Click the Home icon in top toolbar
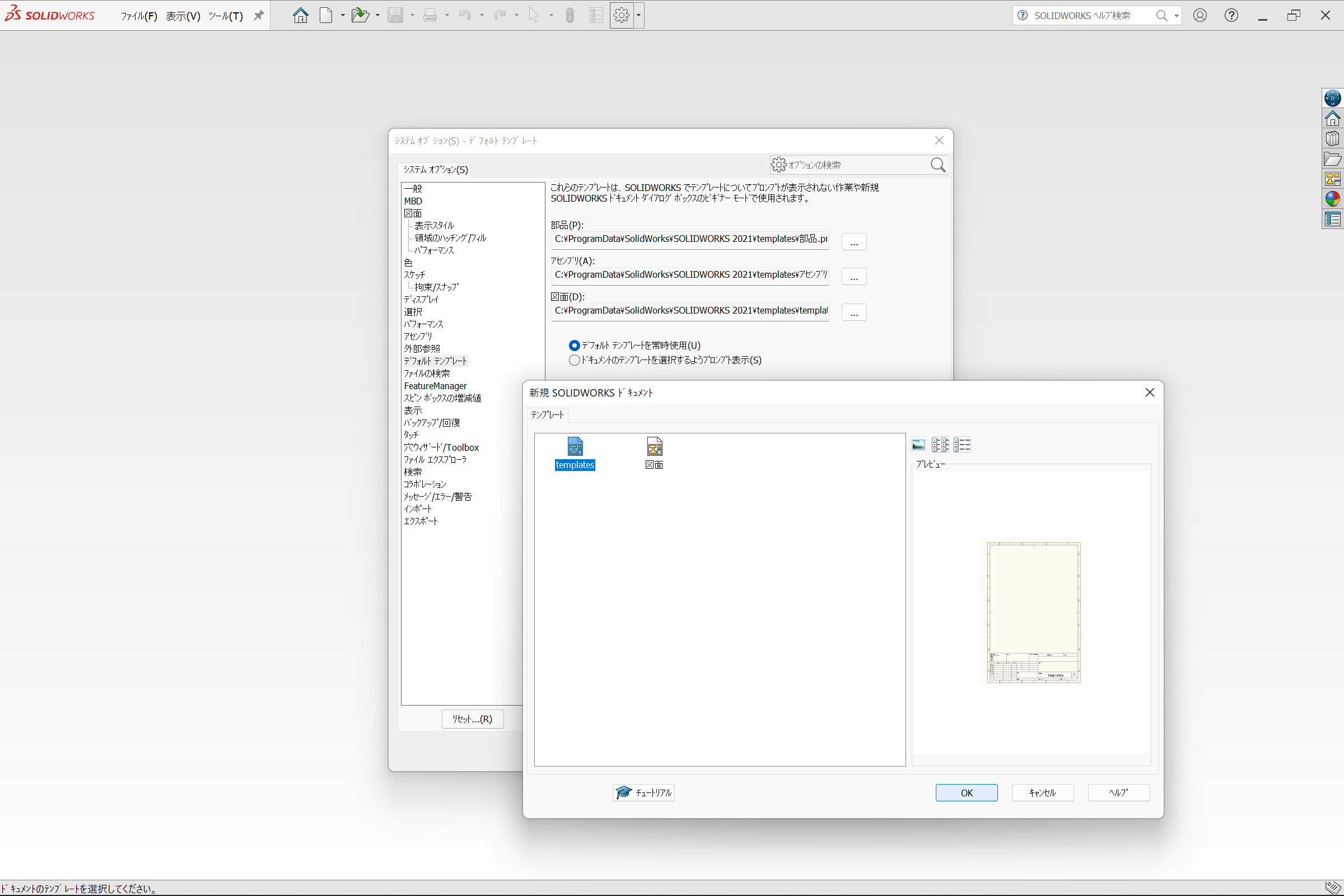The width and height of the screenshot is (1344, 896). click(x=301, y=16)
